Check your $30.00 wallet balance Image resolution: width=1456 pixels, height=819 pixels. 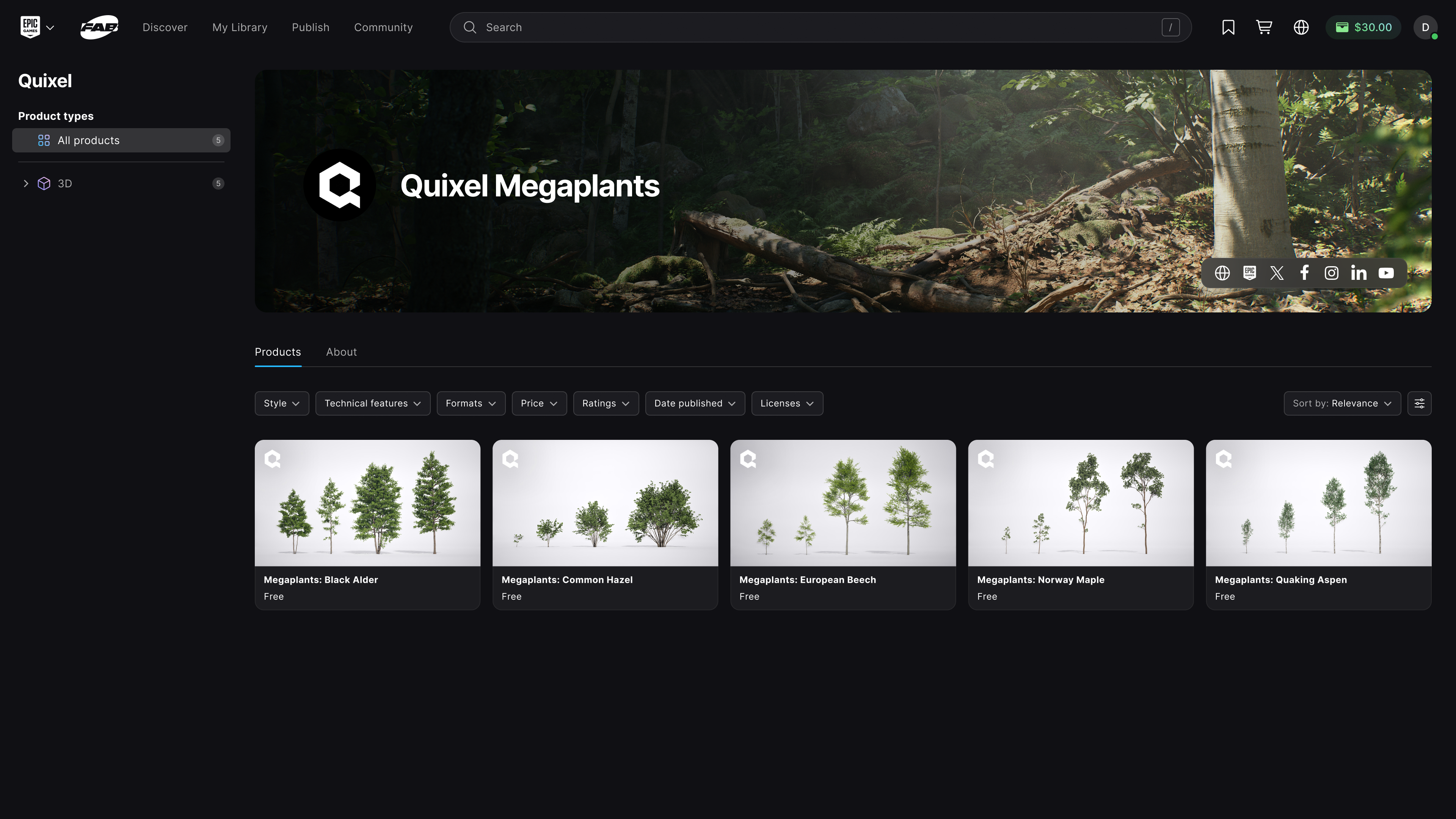click(1363, 27)
